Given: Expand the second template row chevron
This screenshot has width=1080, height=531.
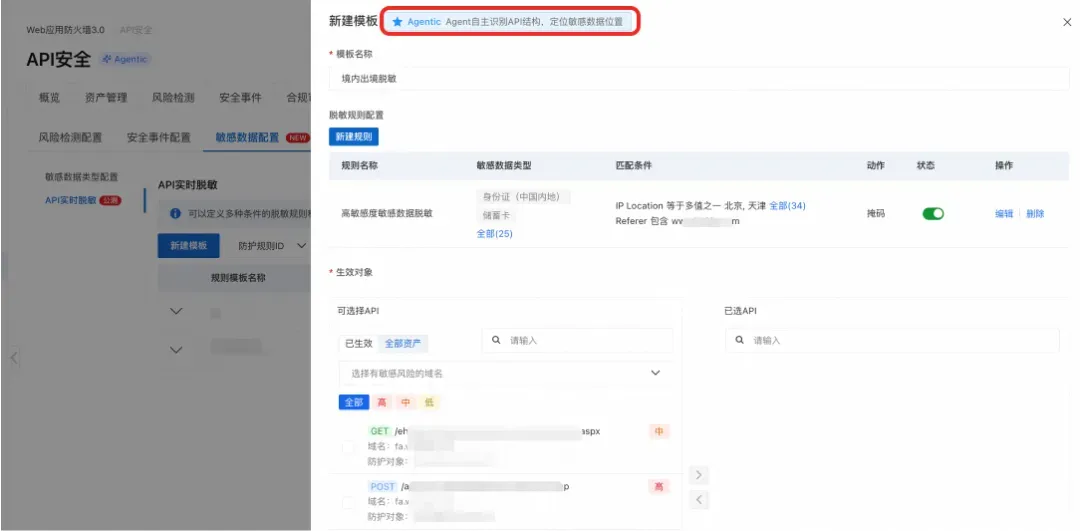Looking at the screenshot, I should (176, 350).
